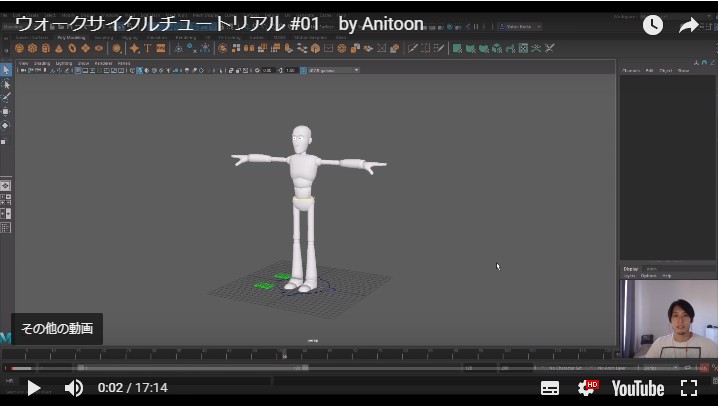
Task: Toggle view transform button beside sRGB gamma
Action: tap(303, 70)
